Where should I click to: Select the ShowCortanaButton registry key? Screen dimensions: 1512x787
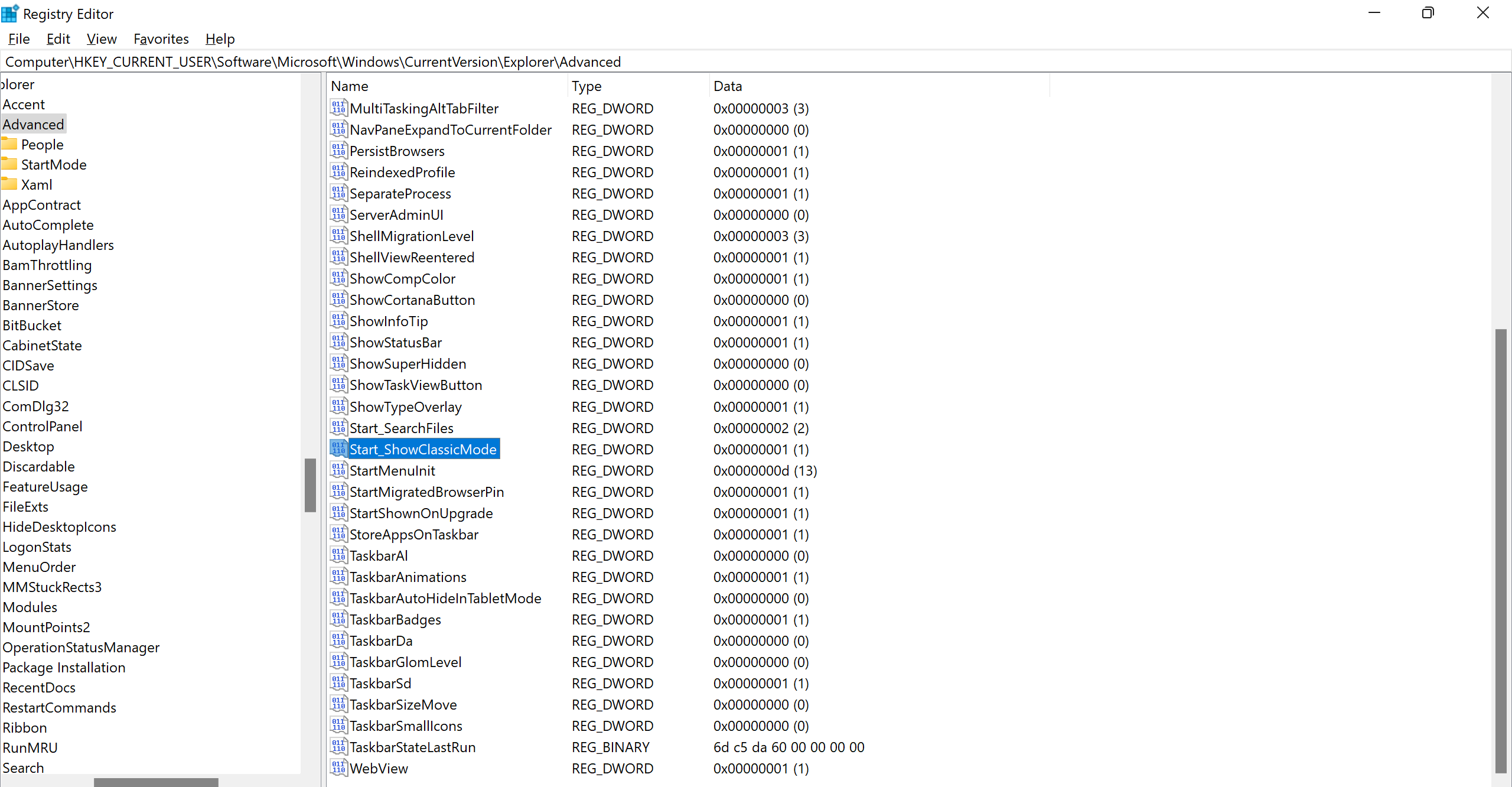tap(412, 299)
